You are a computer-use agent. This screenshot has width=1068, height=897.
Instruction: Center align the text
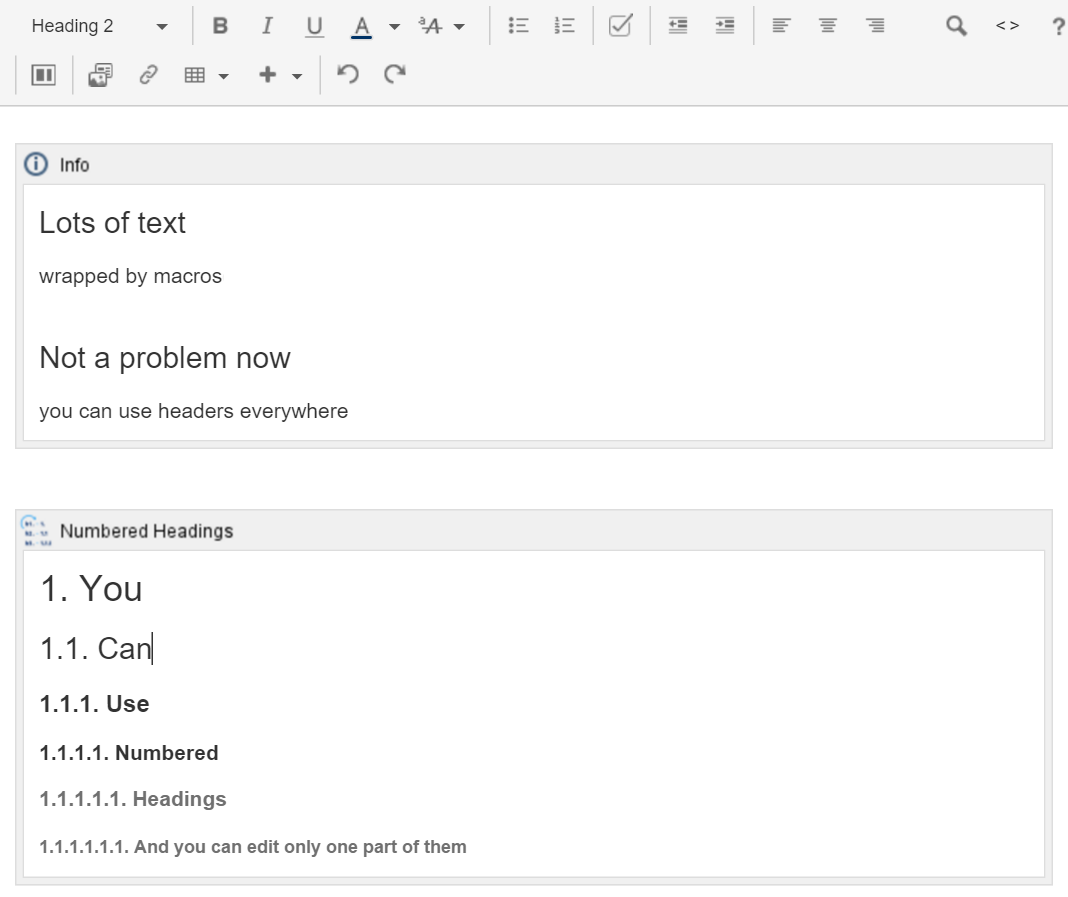pyautogui.click(x=828, y=27)
